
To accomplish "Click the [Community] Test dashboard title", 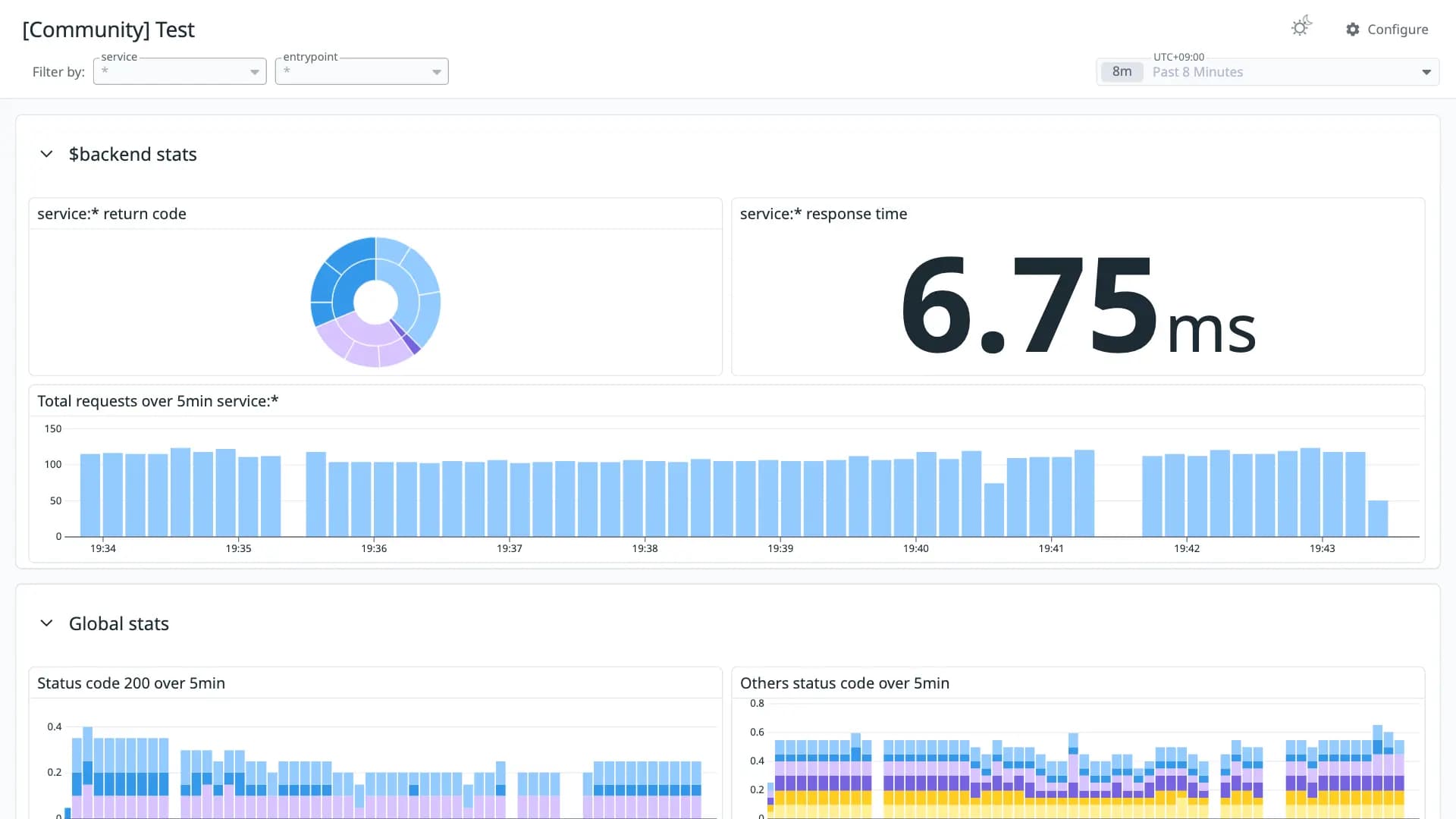I will tap(108, 30).
